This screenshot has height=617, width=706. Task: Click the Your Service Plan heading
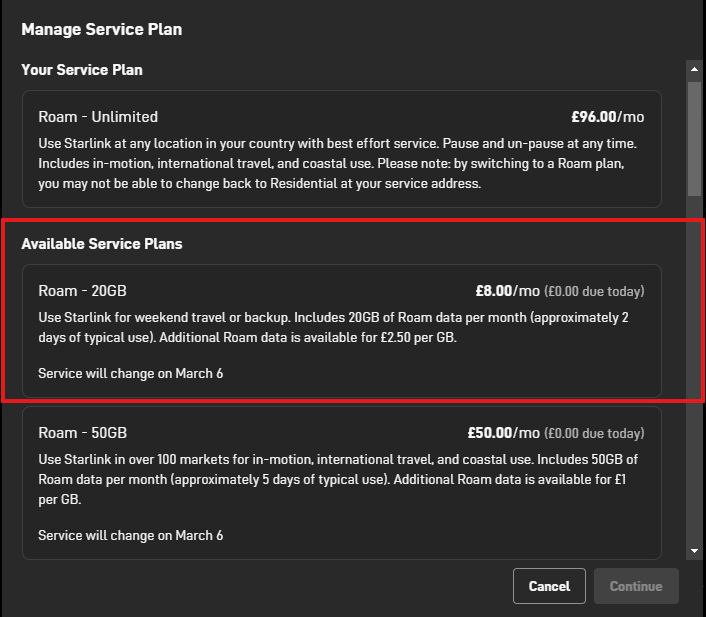coord(82,70)
